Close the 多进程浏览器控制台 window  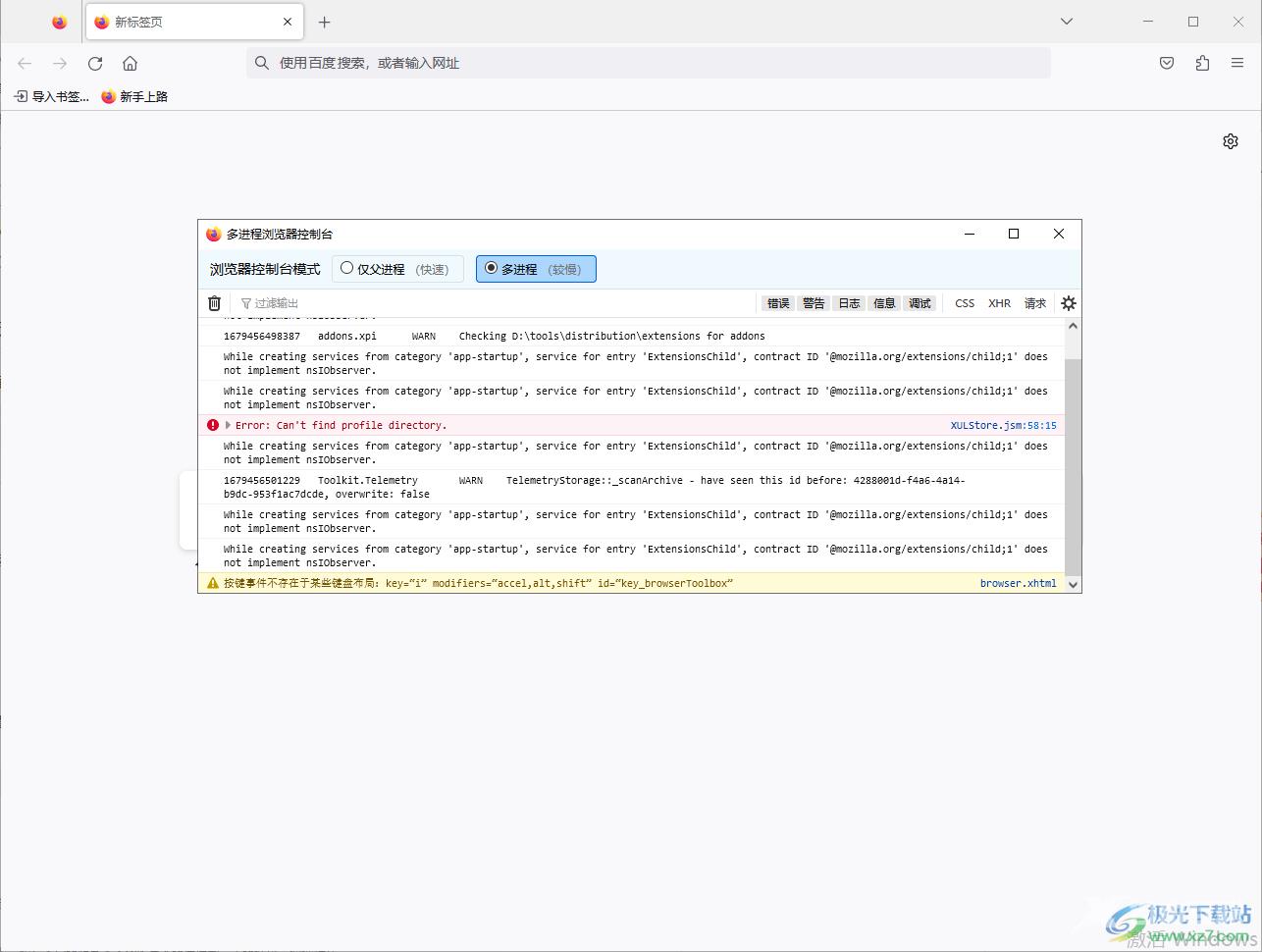pos(1059,234)
